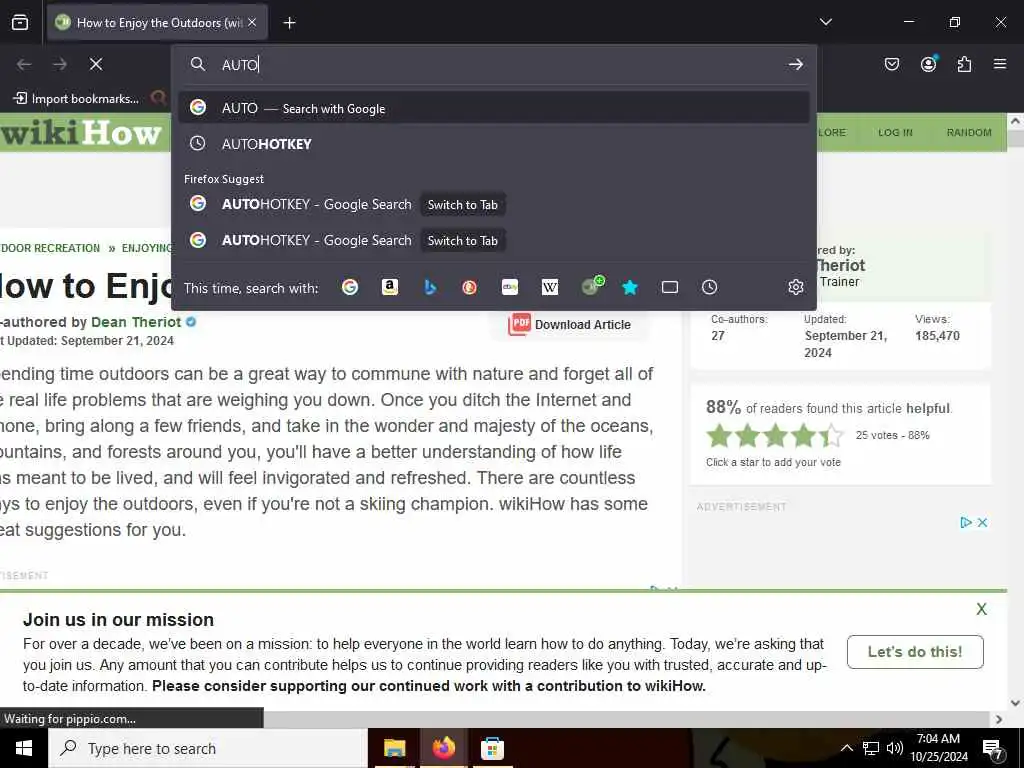
Task: Go back with the back arrow
Action: coord(24,64)
